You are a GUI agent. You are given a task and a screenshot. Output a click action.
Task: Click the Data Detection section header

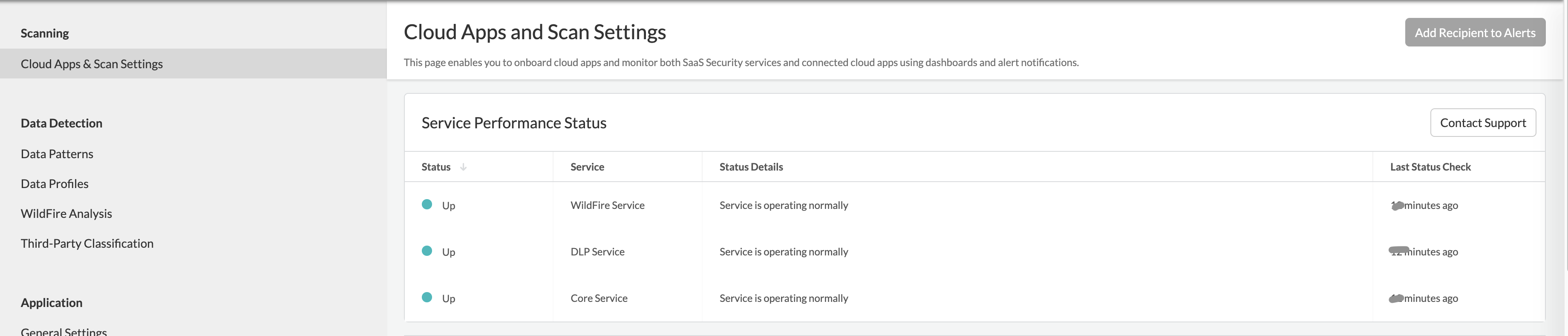tap(61, 124)
